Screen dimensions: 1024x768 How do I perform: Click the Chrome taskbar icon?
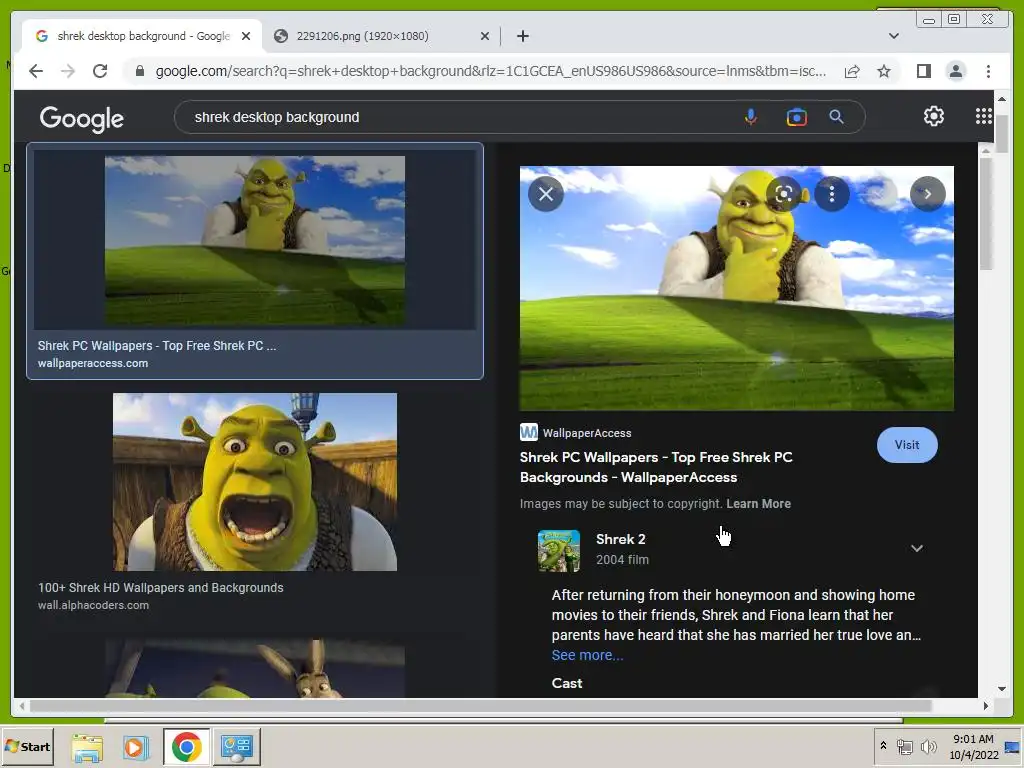coord(186,747)
